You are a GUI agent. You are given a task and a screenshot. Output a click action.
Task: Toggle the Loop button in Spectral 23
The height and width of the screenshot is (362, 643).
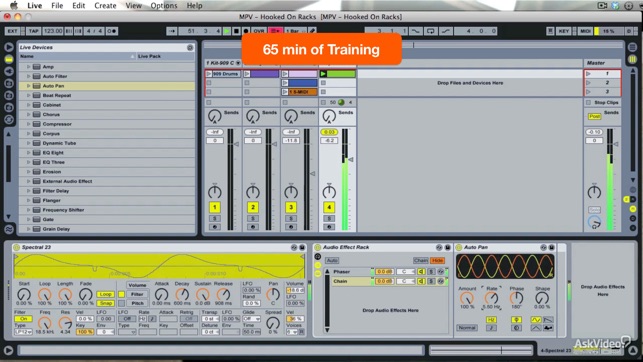pos(105,294)
